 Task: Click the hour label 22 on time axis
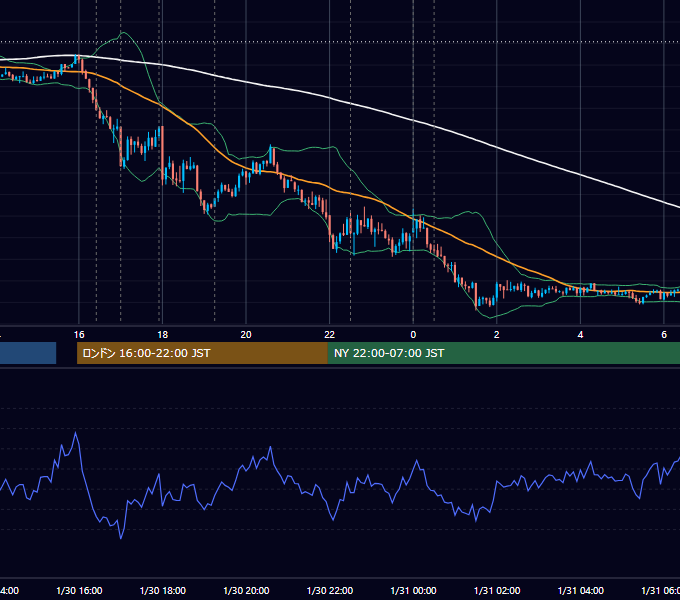pyautogui.click(x=330, y=335)
